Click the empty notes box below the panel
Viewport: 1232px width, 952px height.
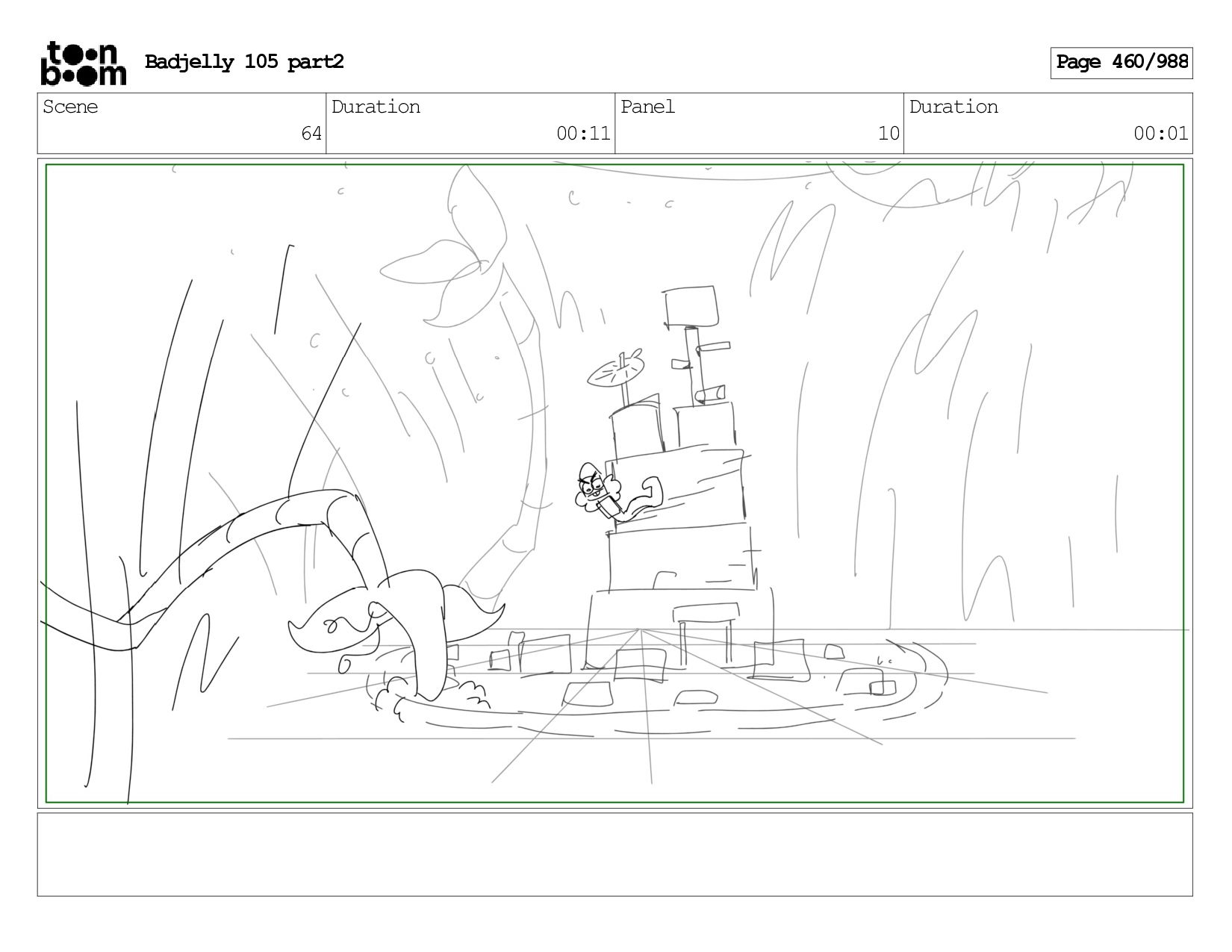tap(615, 854)
